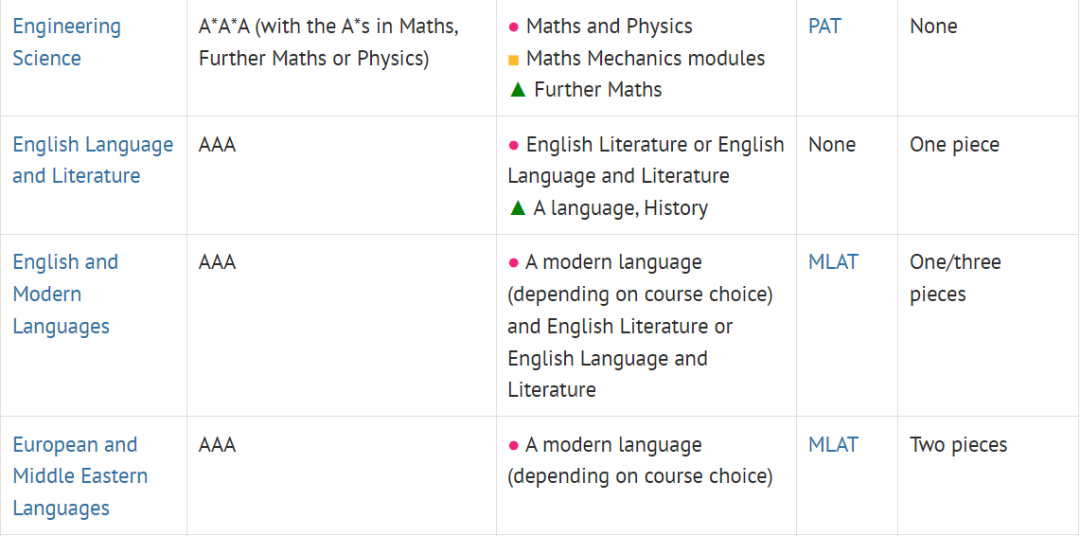Click pink circle beside Maths and Physics
Viewport: 1080px width, 536px height.
pyautogui.click(x=513, y=27)
